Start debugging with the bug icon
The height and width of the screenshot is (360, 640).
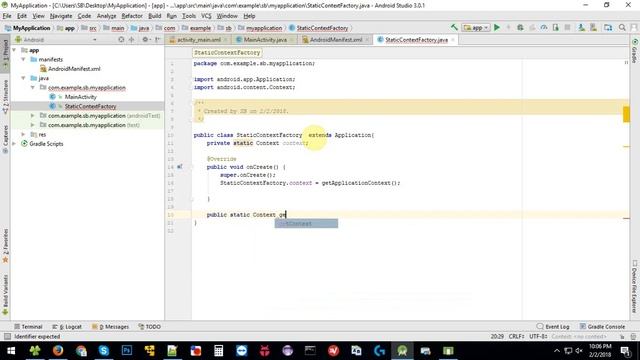520,27
